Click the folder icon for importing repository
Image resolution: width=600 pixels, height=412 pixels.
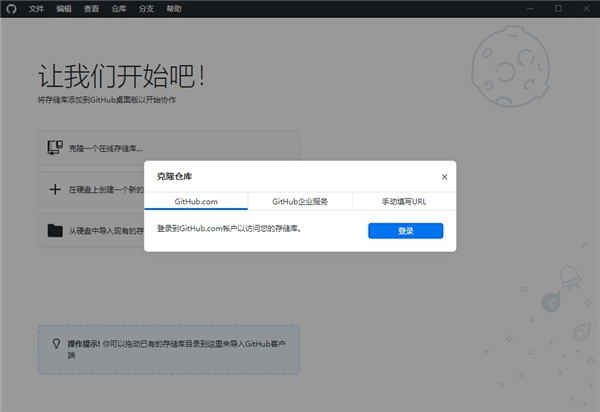[55, 230]
